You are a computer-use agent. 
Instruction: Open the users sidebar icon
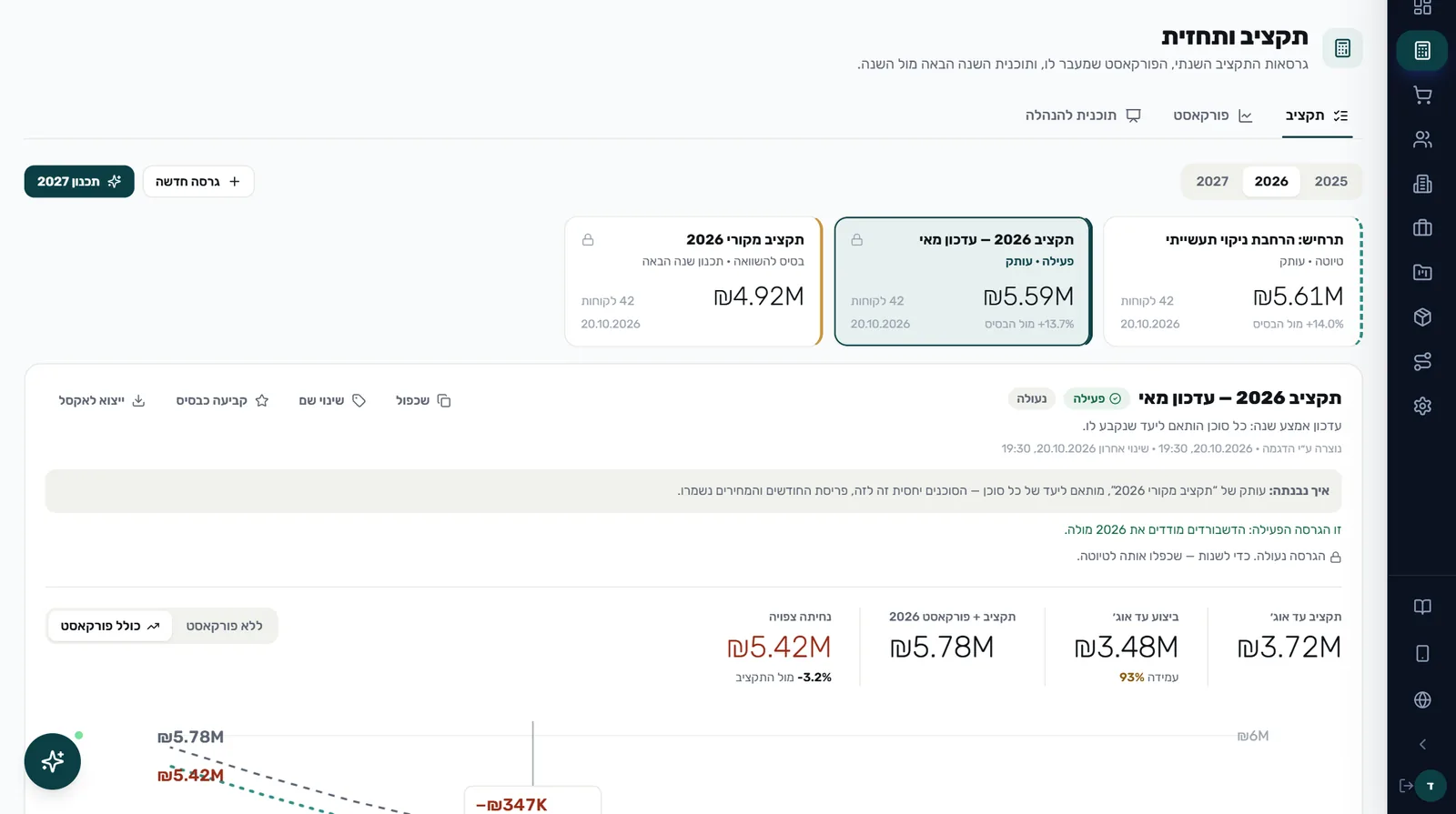tap(1422, 139)
